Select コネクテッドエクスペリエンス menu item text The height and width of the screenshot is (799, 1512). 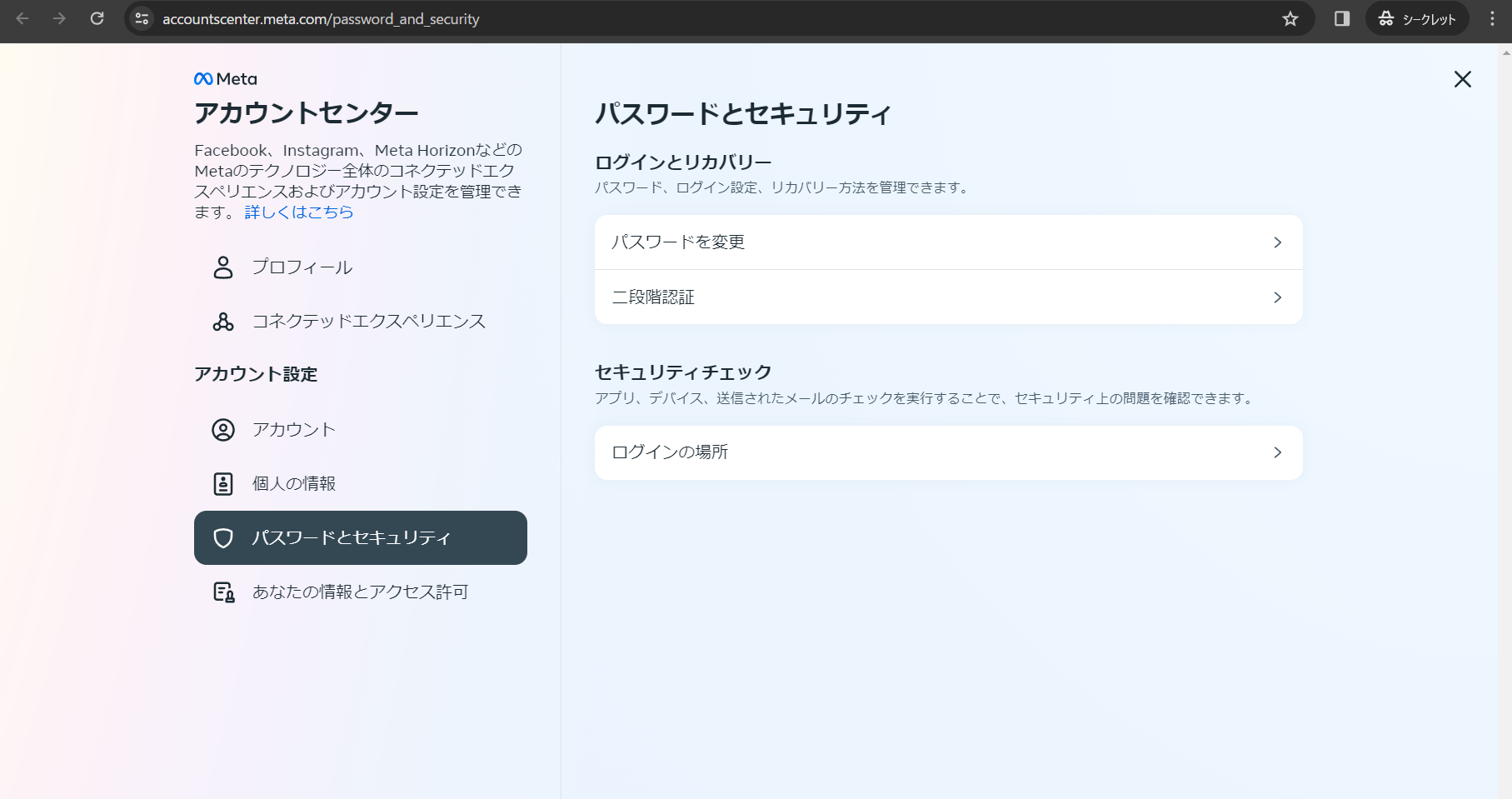(x=369, y=322)
